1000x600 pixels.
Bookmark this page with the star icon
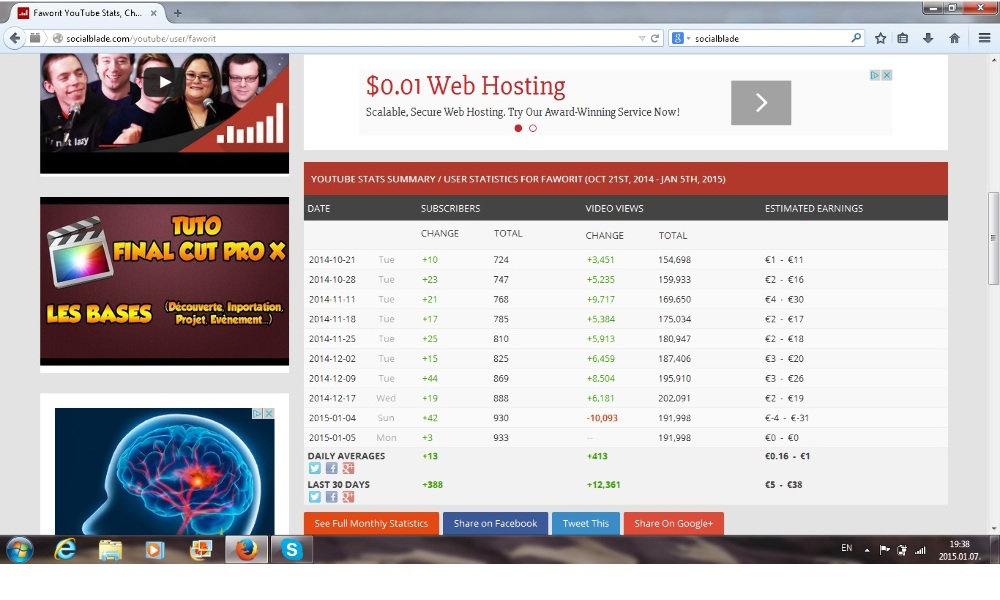(881, 38)
